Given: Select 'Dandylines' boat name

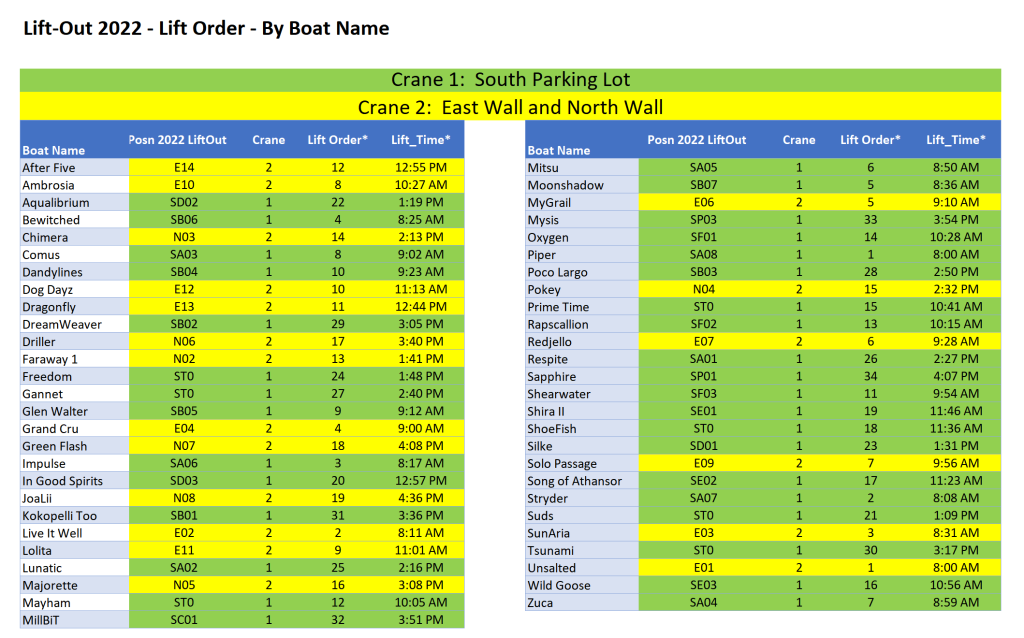Looking at the screenshot, I should [x=52, y=272].
